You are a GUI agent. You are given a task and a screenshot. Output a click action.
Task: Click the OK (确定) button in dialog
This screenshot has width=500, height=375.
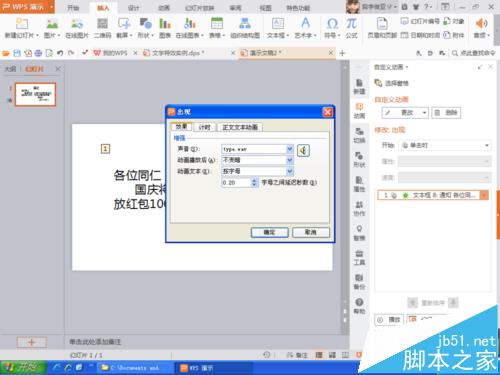pyautogui.click(x=269, y=232)
